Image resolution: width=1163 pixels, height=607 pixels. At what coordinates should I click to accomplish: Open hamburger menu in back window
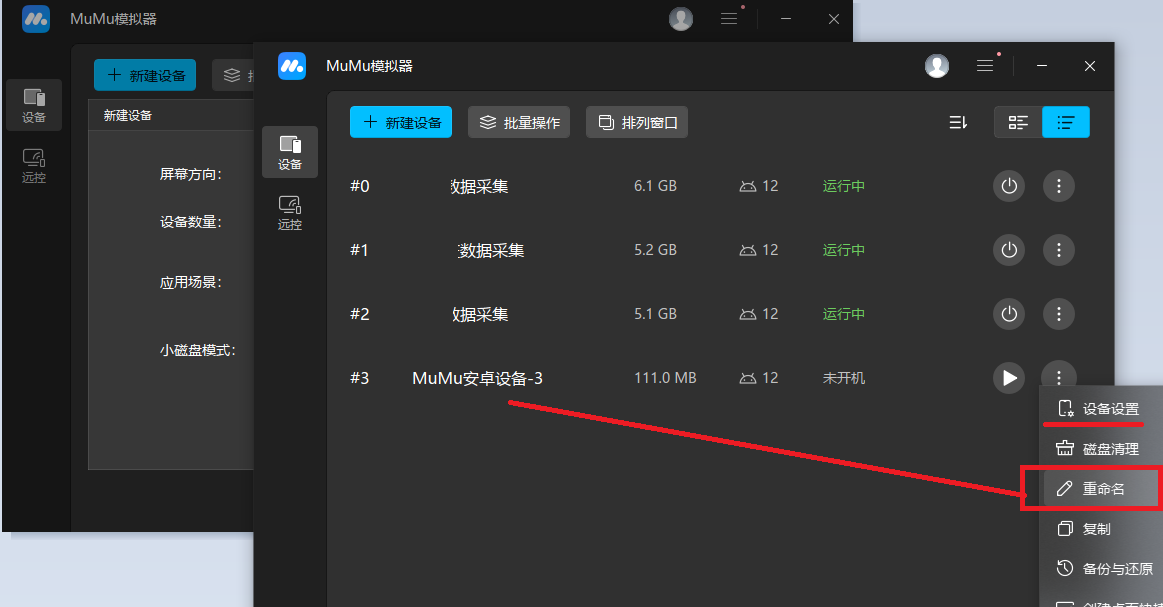729,19
